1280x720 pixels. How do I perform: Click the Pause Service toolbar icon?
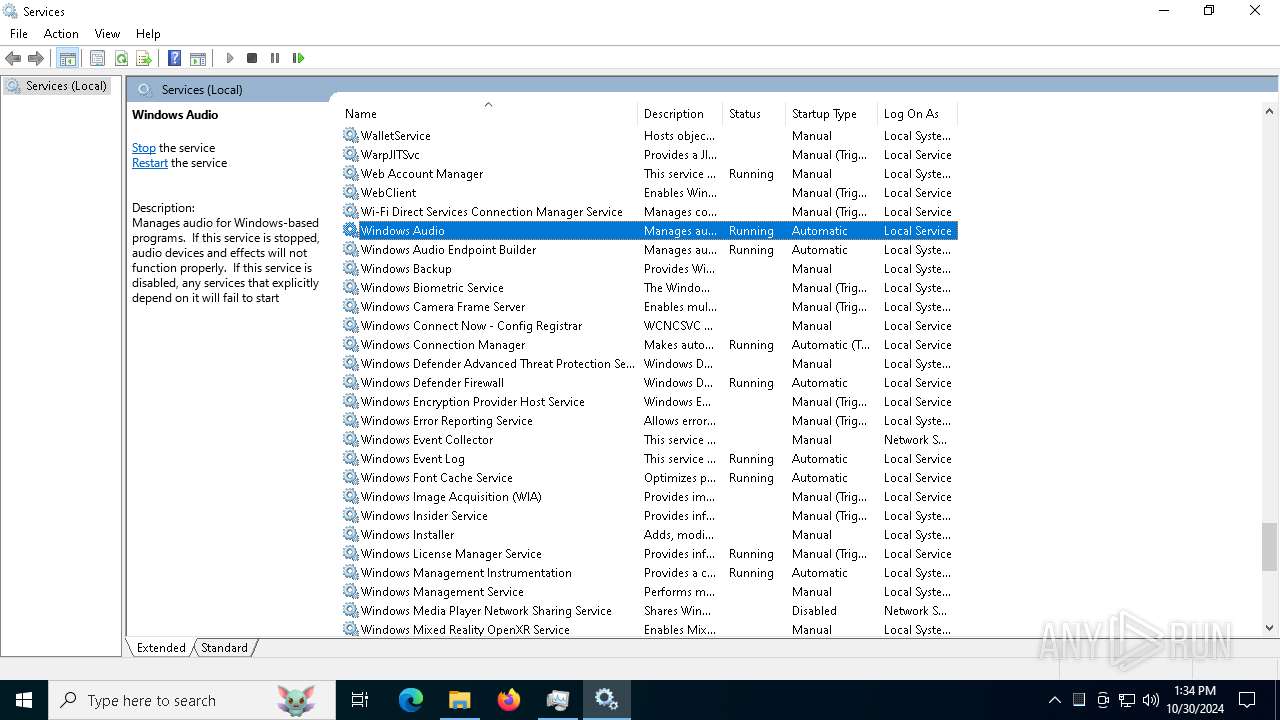(x=275, y=58)
